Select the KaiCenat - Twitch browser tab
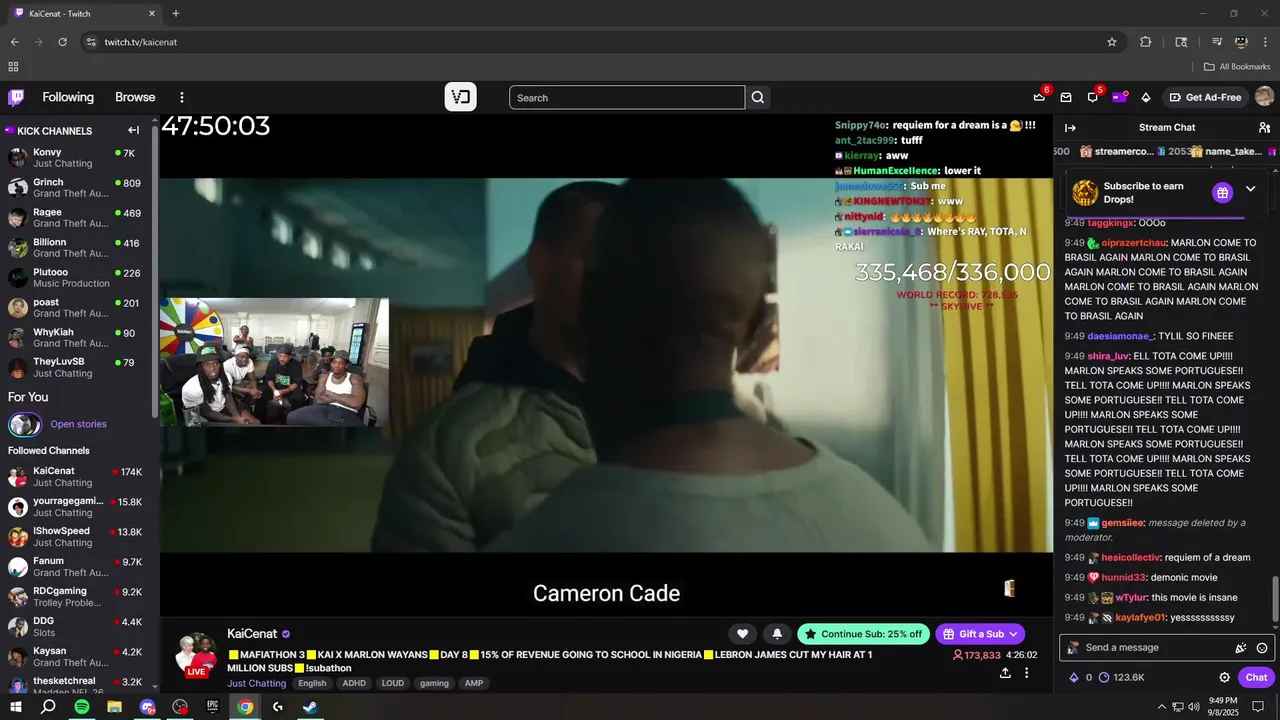The height and width of the screenshot is (720, 1280). click(x=85, y=13)
